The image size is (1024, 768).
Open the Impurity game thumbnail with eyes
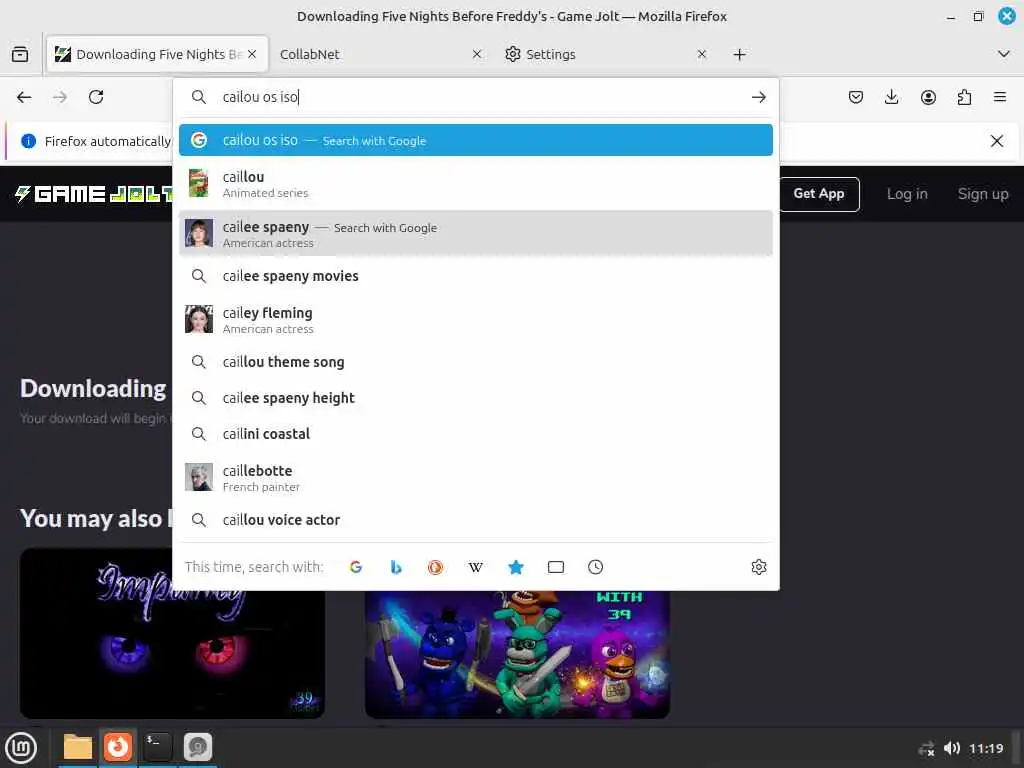172,632
